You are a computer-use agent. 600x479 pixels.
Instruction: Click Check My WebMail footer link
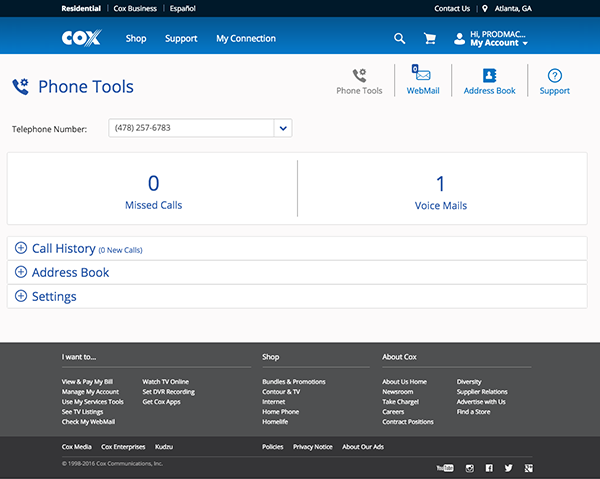[x=88, y=422]
